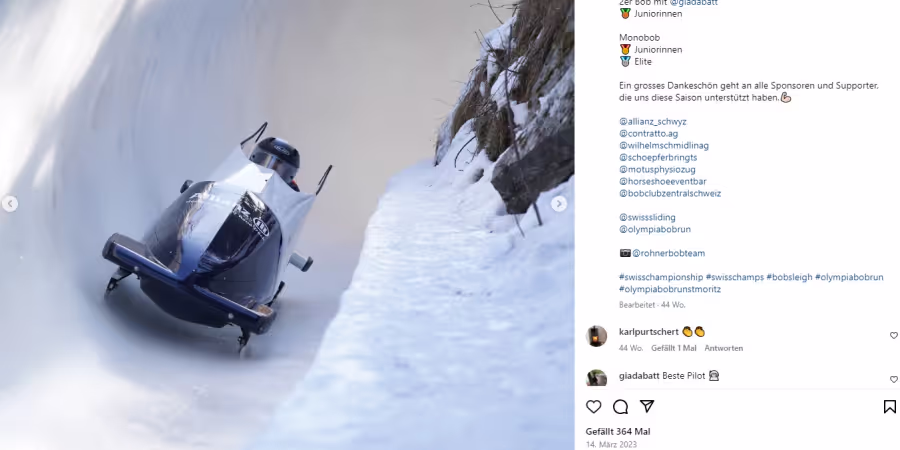Screen dimensions: 900x450
Task: Open comments via speech bubble icon
Action: pyautogui.click(x=620, y=406)
